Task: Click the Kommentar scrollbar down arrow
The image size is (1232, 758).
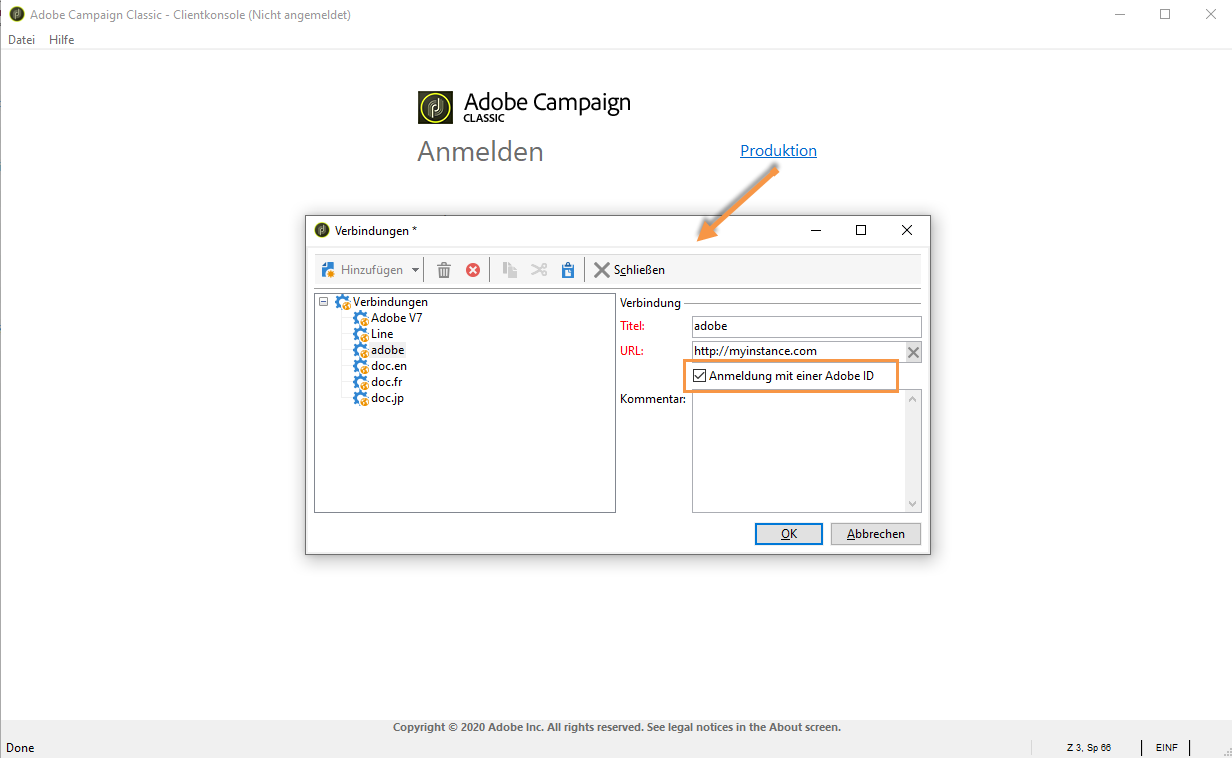Action: pyautogui.click(x=913, y=504)
